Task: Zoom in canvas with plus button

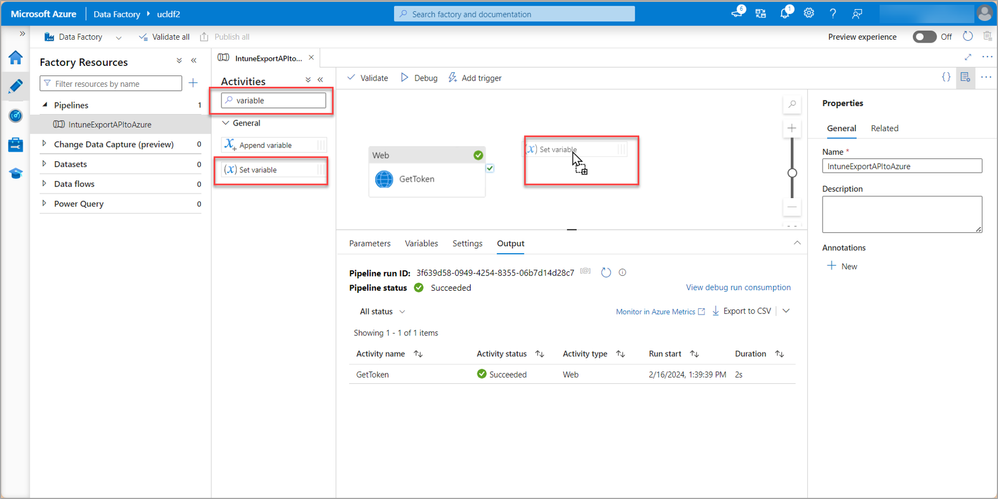Action: (792, 128)
